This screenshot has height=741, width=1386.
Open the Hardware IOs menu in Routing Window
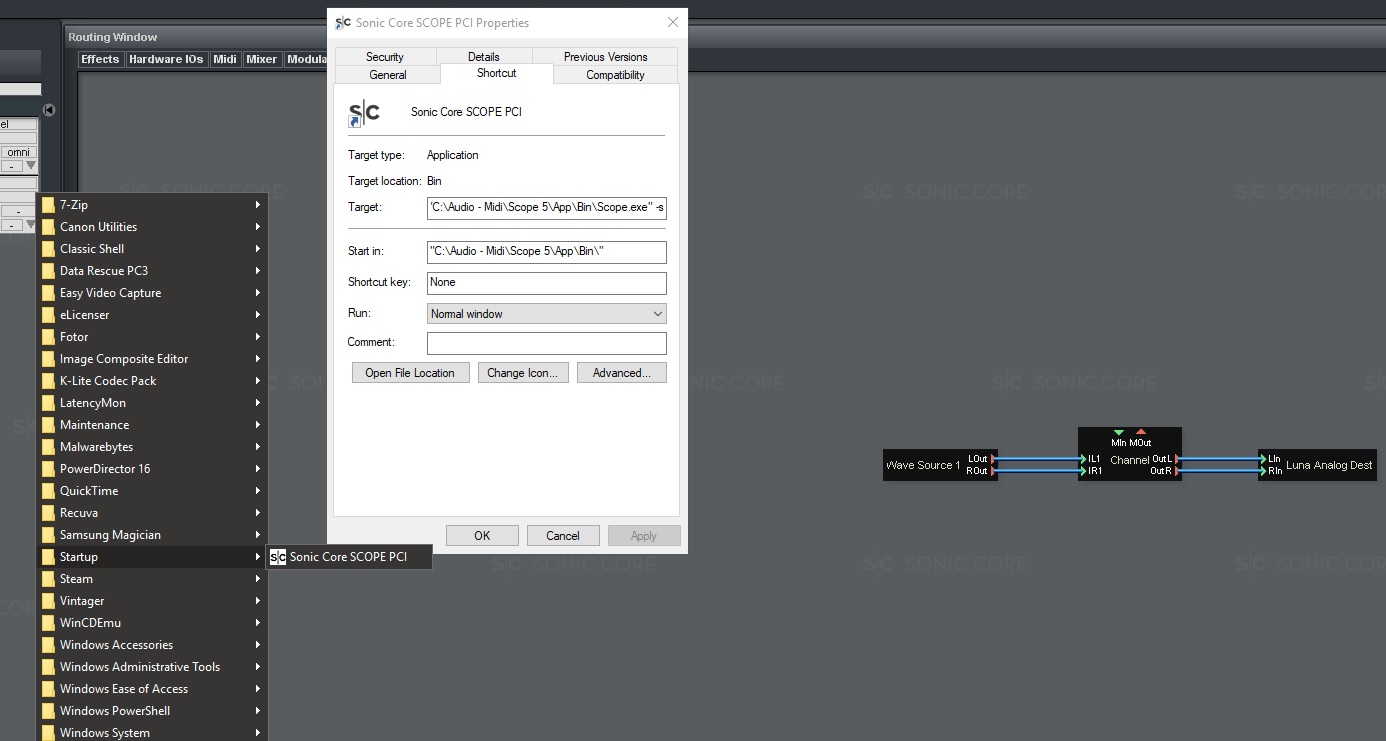click(166, 59)
